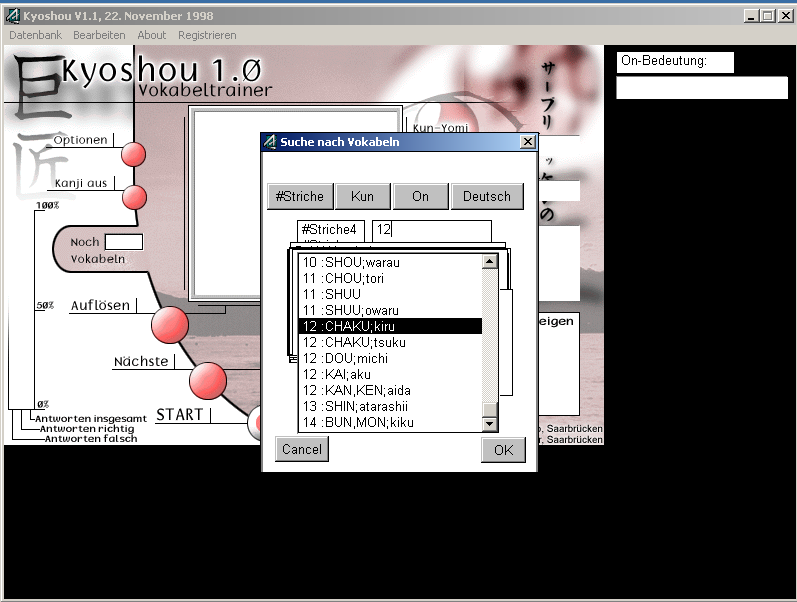Click the red Auflösen round button
Image resolution: width=797 pixels, height=602 pixels.
point(169,325)
